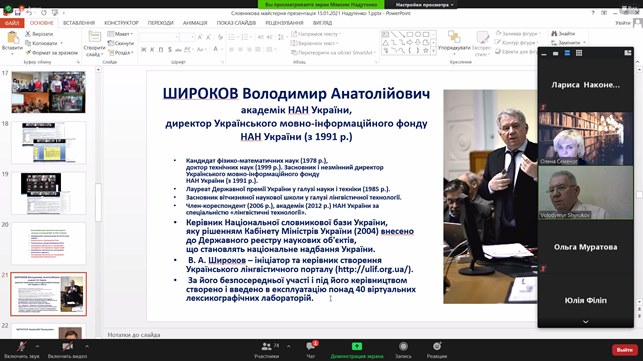Open the ВСТАВЛЕННЯ ribbon tab
643x361 pixels.
point(79,23)
